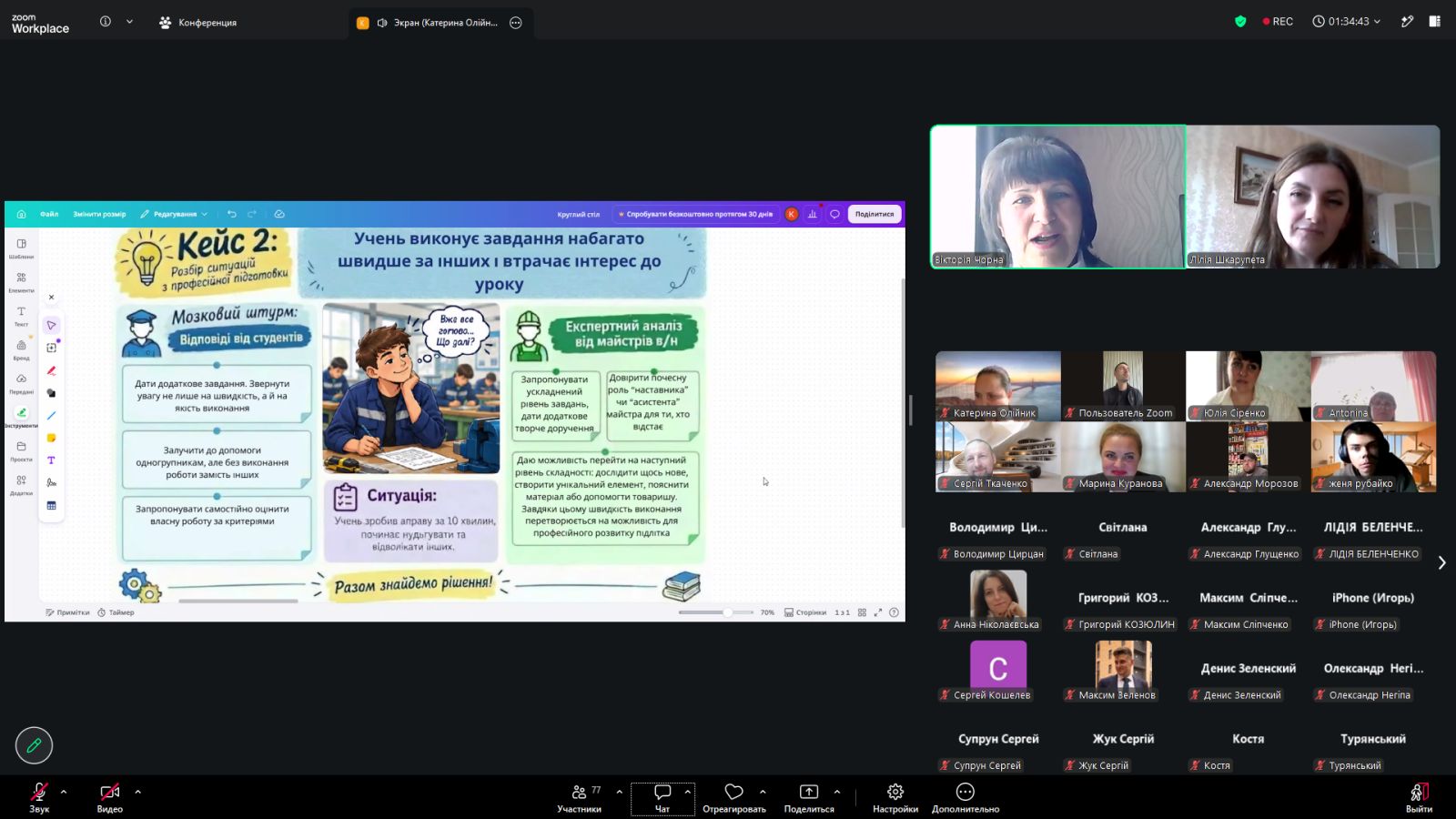Open the green annotation pencil button
Viewport: 1456px width, 819px height.
click(x=34, y=745)
